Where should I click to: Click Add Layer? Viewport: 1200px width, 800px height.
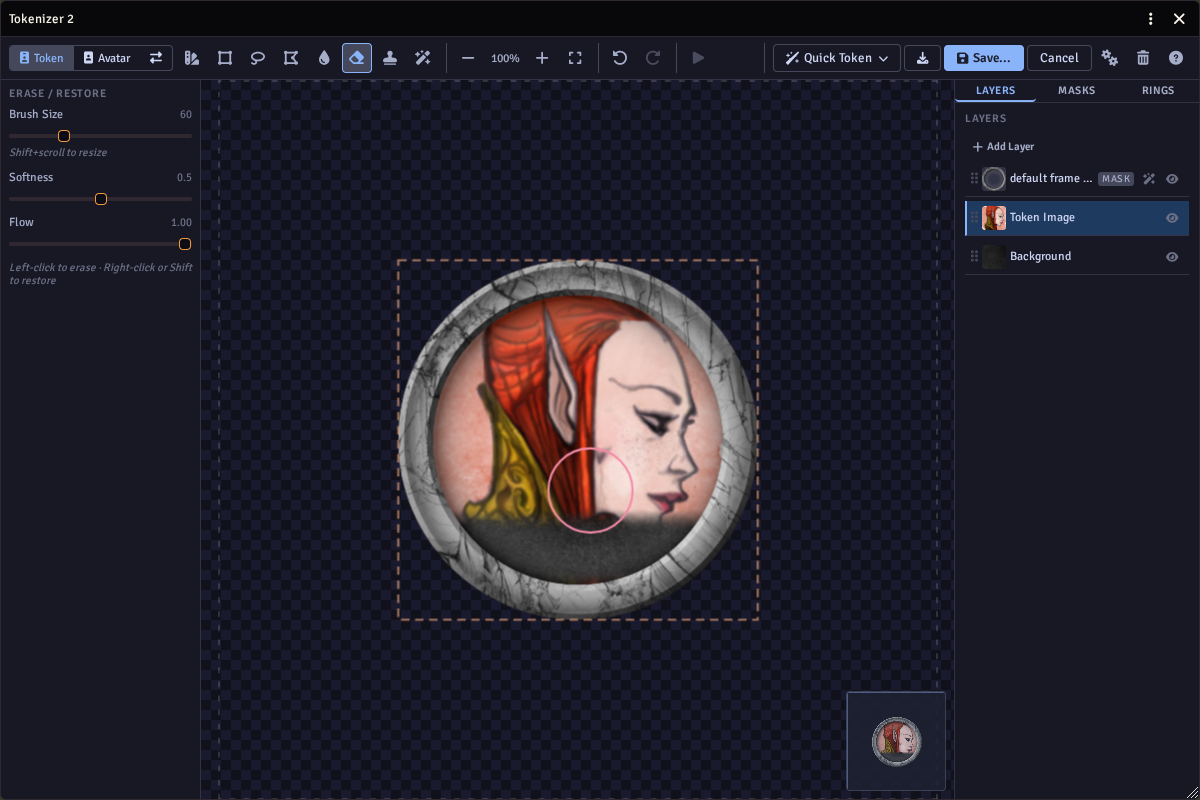pos(1003,147)
